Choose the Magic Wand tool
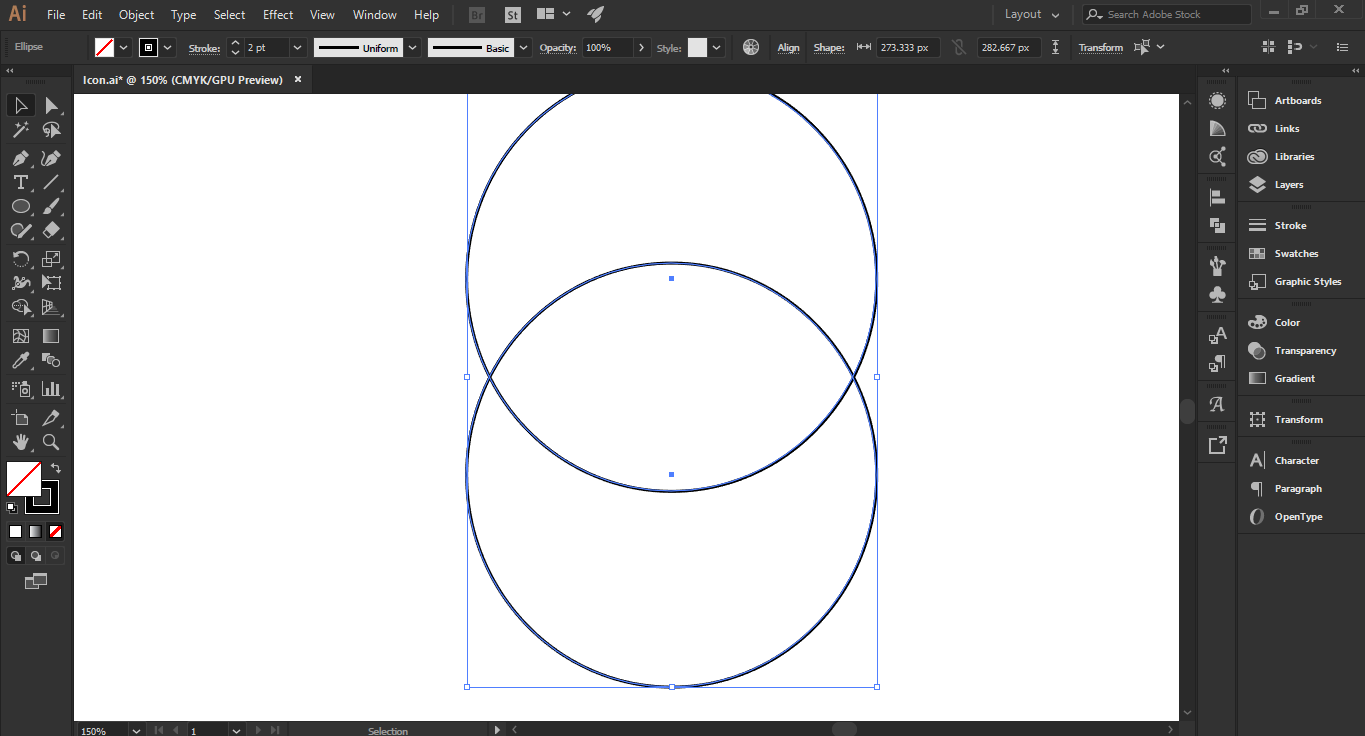The image size is (1365, 736). click(20, 130)
